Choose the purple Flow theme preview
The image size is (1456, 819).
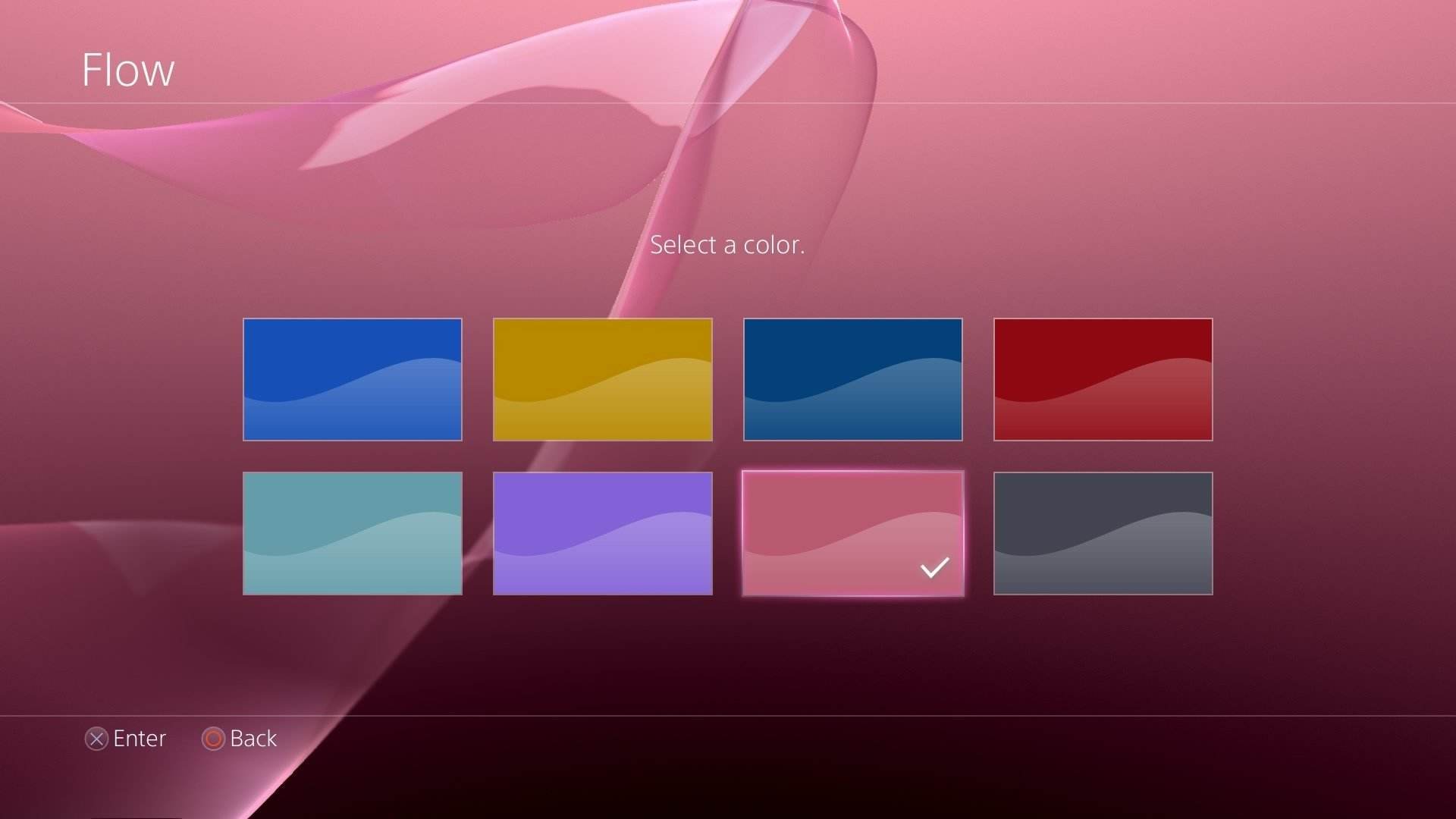602,533
